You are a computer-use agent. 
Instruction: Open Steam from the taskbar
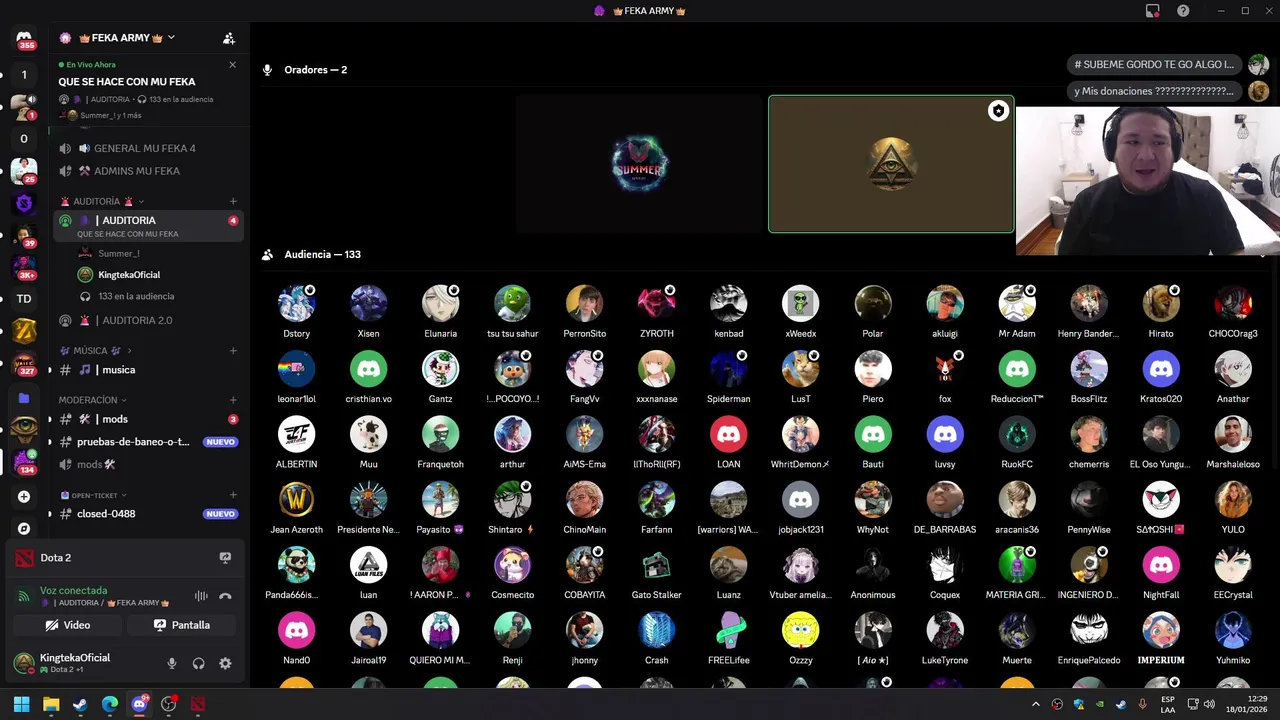point(80,704)
